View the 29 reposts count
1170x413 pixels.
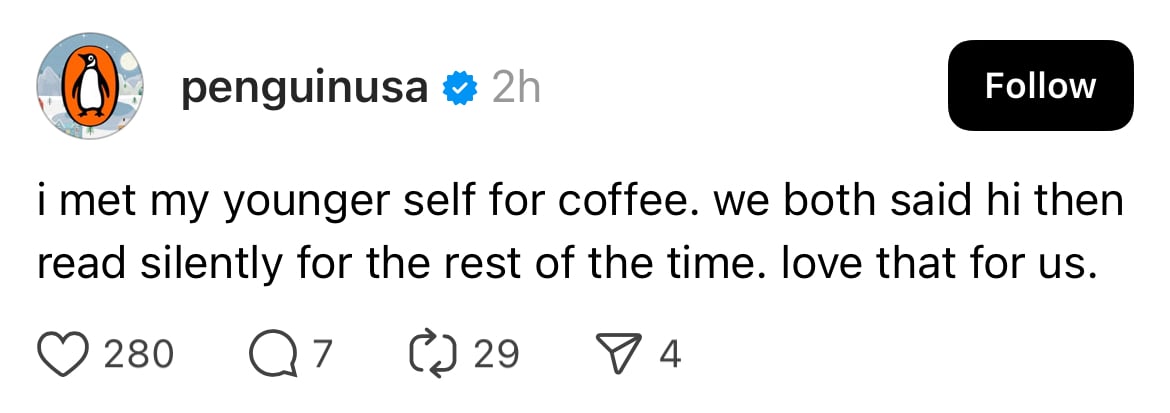(x=496, y=354)
